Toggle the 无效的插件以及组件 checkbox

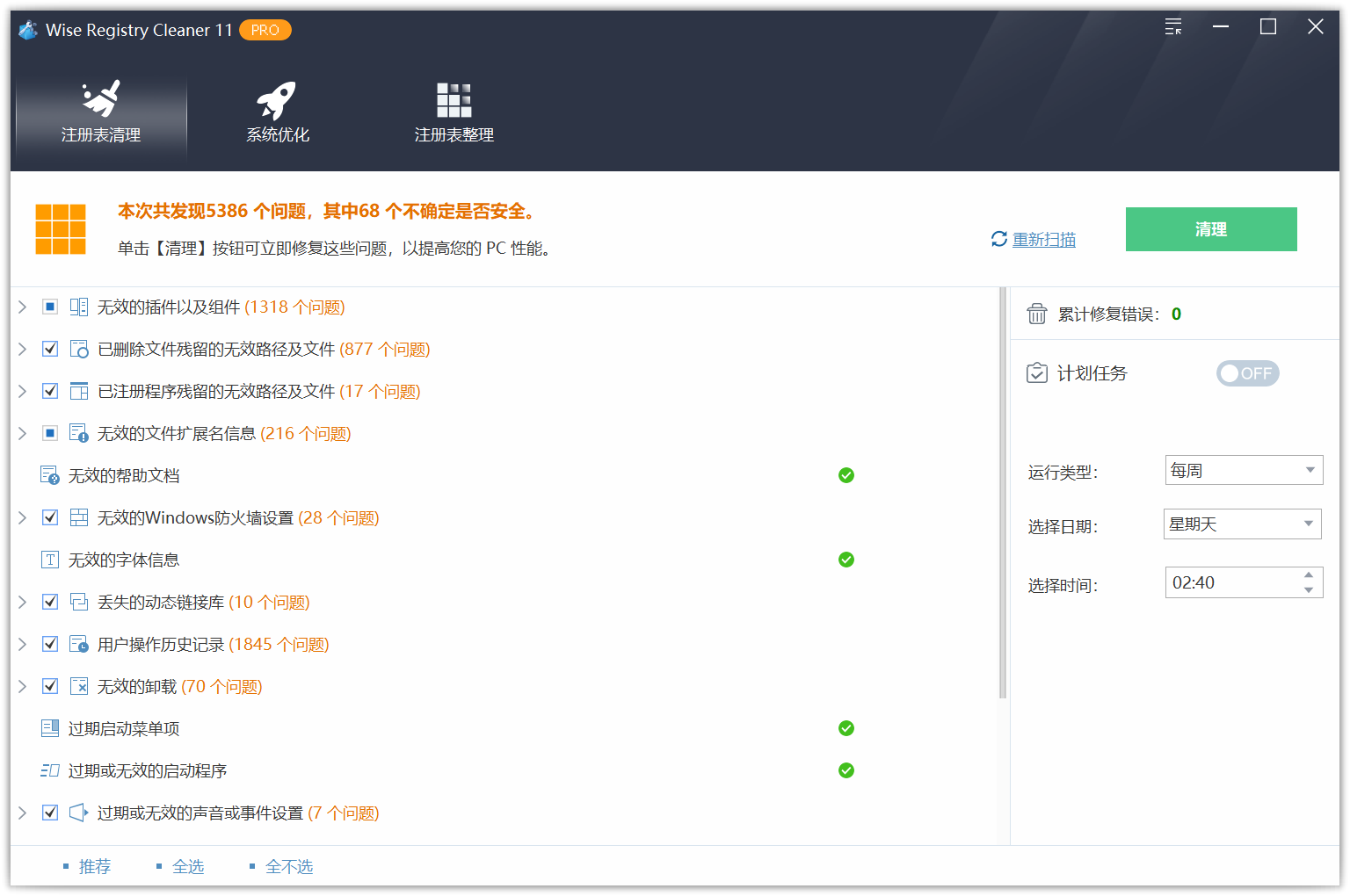[50, 307]
